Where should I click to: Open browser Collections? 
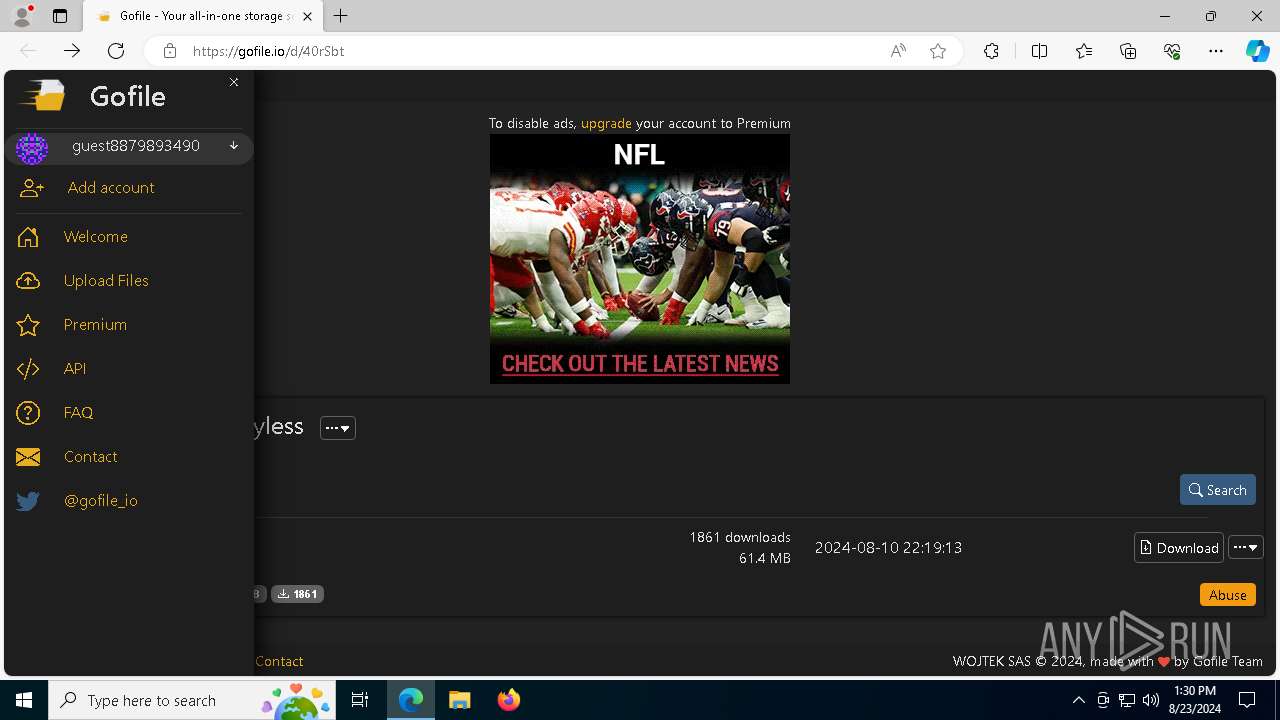coord(1128,51)
